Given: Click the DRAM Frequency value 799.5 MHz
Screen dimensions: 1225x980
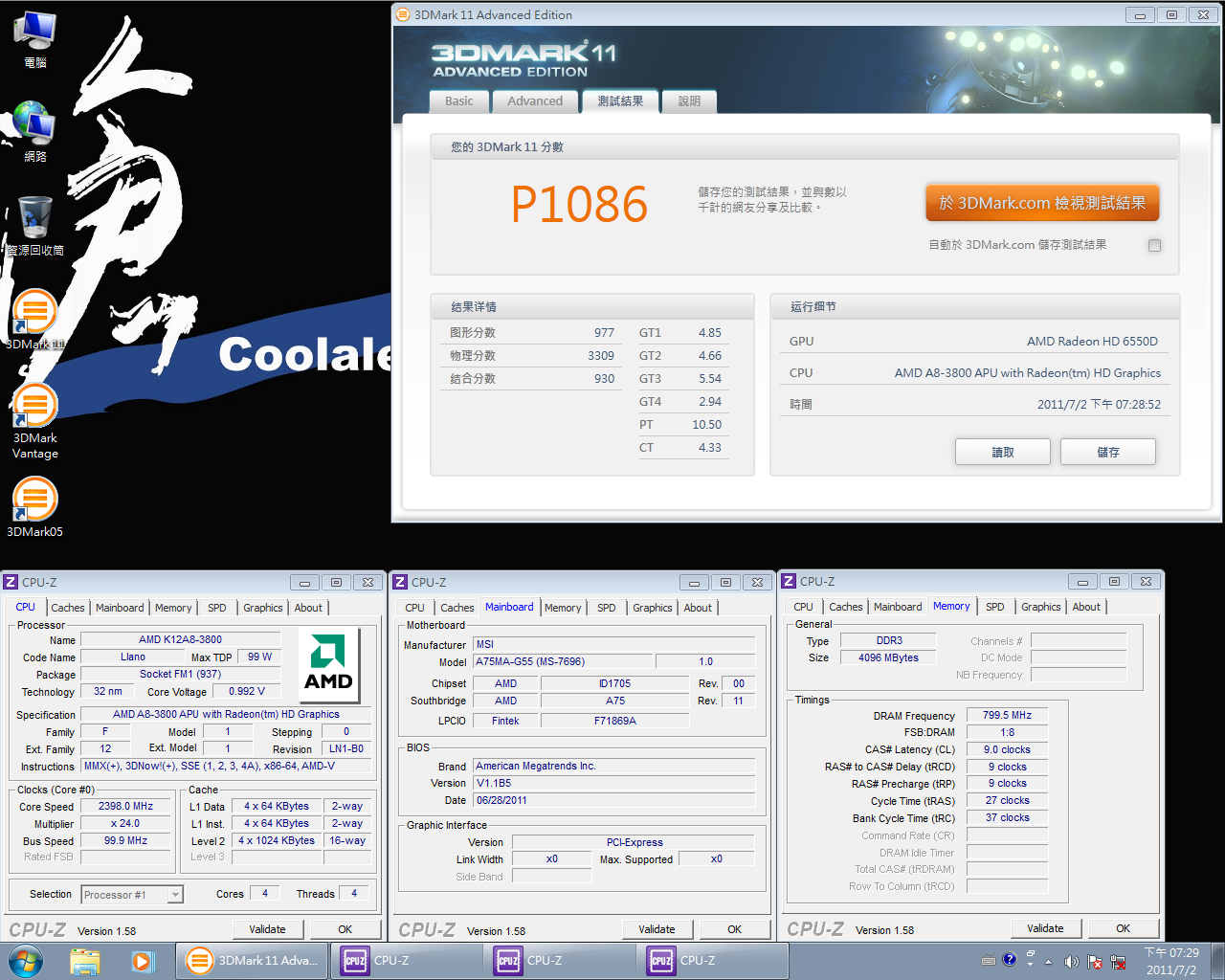Looking at the screenshot, I should click(x=1008, y=715).
